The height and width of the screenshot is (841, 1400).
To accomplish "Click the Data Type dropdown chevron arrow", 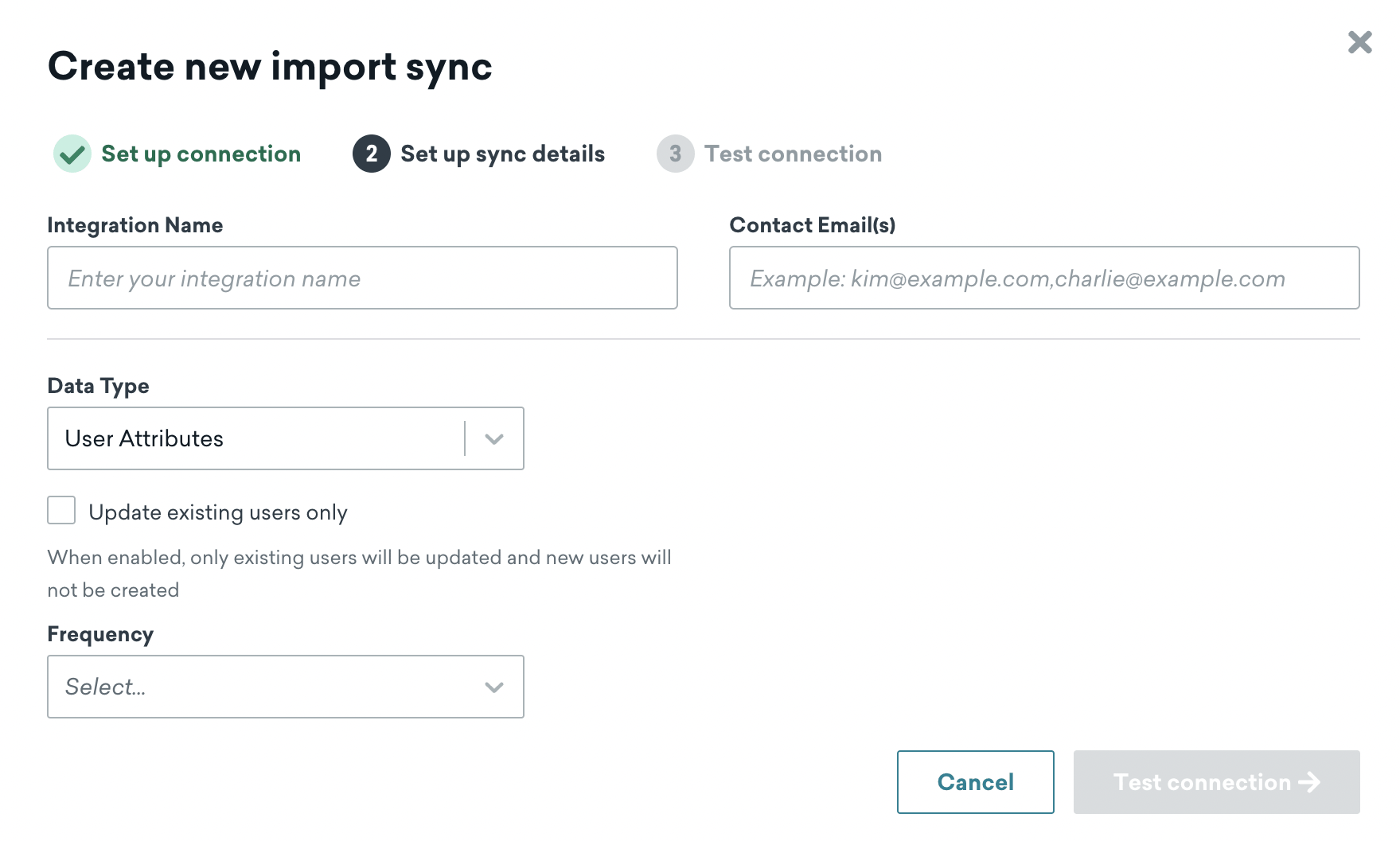I will pos(494,438).
